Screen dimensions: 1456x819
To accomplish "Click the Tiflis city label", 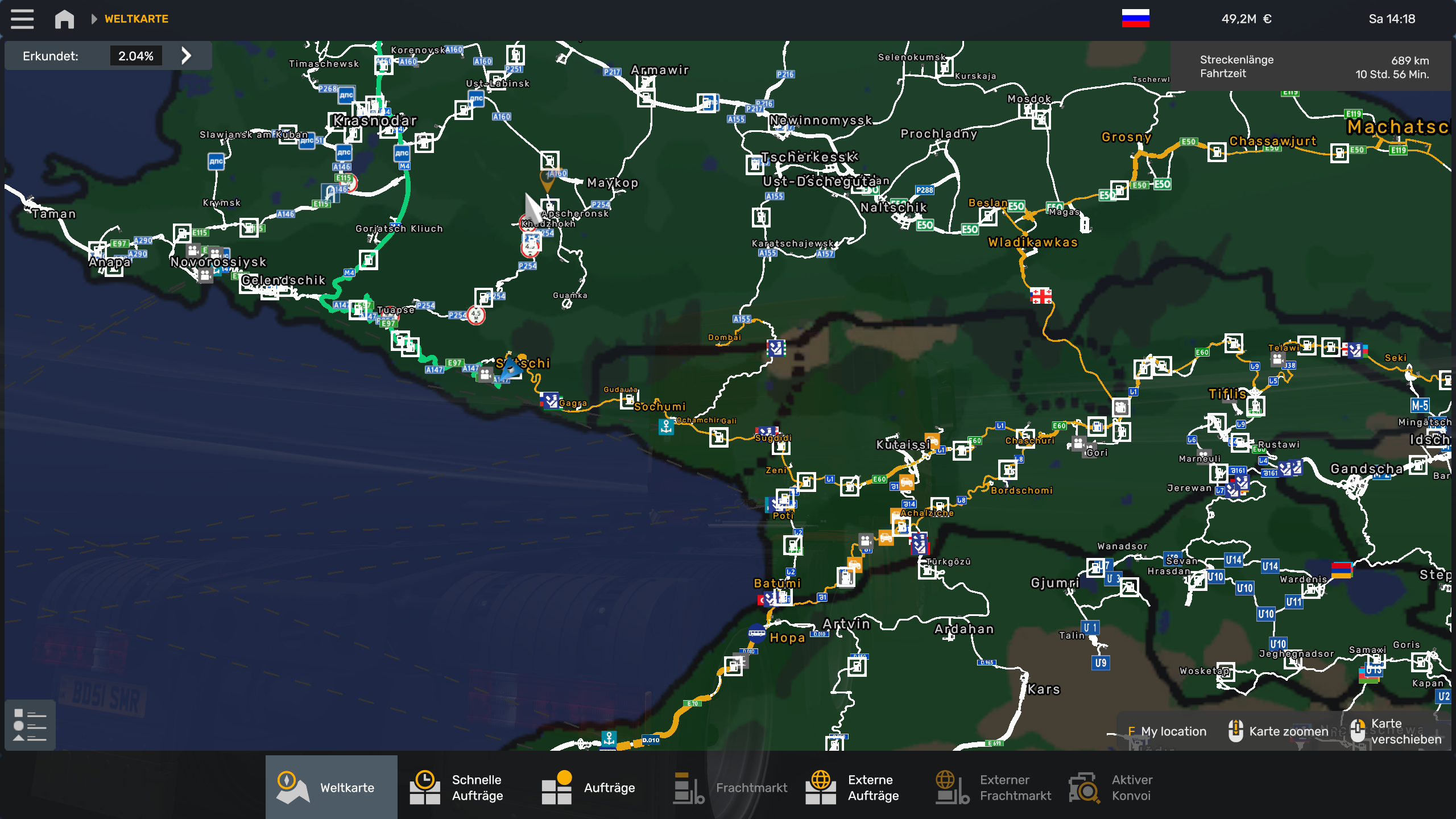I will click(x=1227, y=394).
